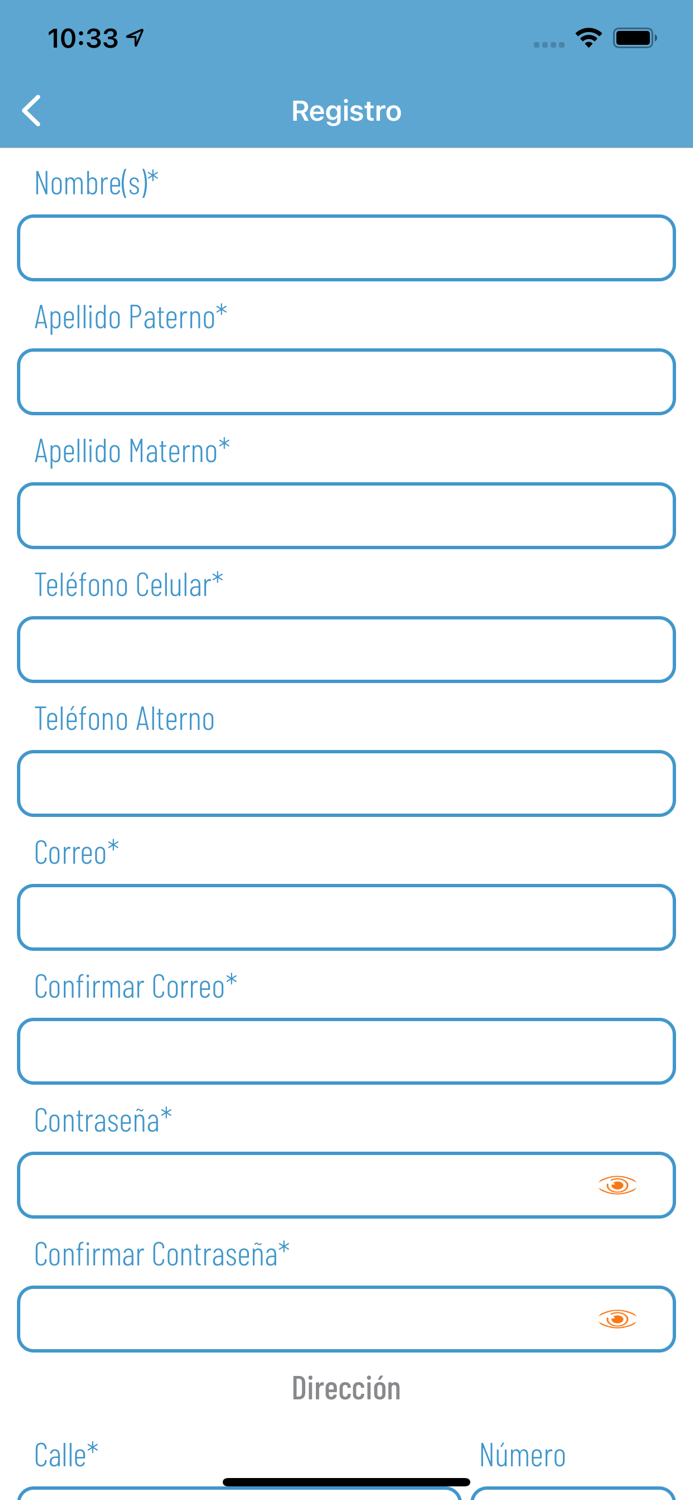Select the Apellido Paterno text box
The width and height of the screenshot is (693, 1500).
click(346, 382)
